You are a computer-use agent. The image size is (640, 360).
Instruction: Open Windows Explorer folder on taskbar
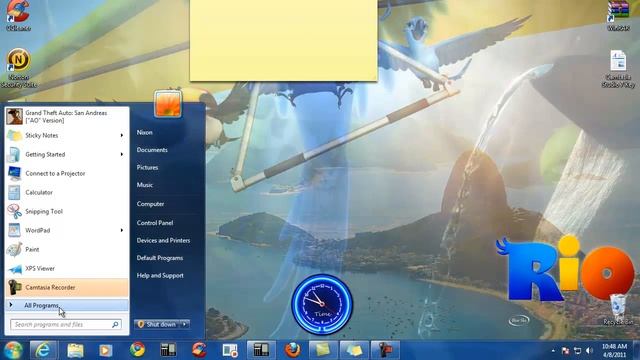tap(75, 350)
